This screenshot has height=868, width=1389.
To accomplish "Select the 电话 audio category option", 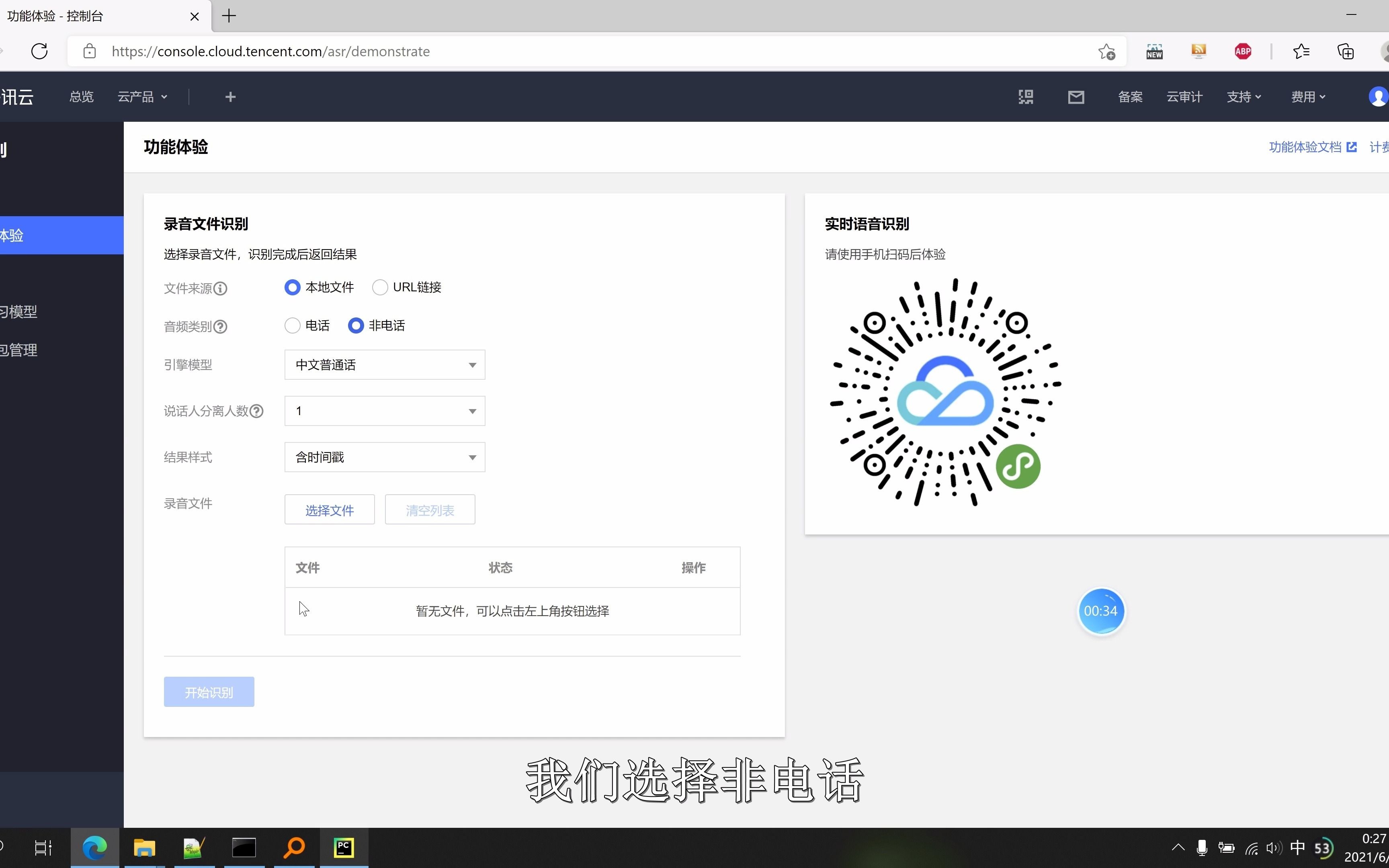I will (x=292, y=325).
